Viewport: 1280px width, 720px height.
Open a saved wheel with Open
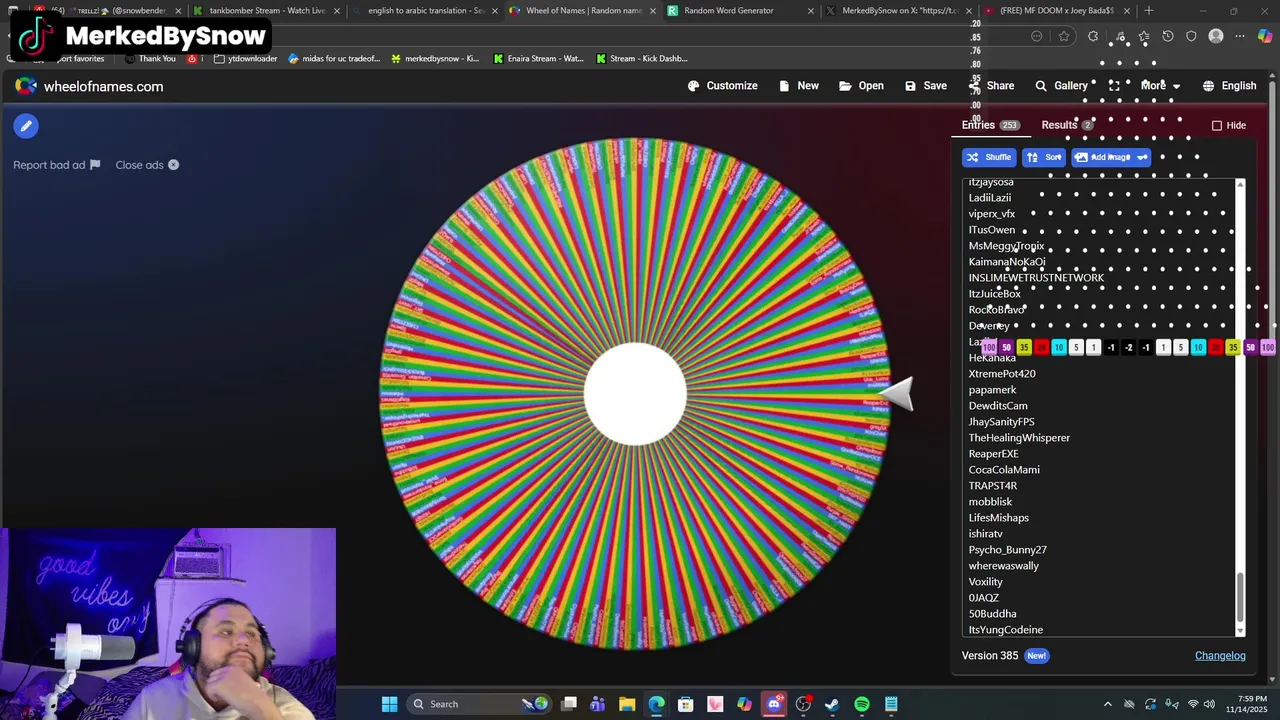[861, 86]
